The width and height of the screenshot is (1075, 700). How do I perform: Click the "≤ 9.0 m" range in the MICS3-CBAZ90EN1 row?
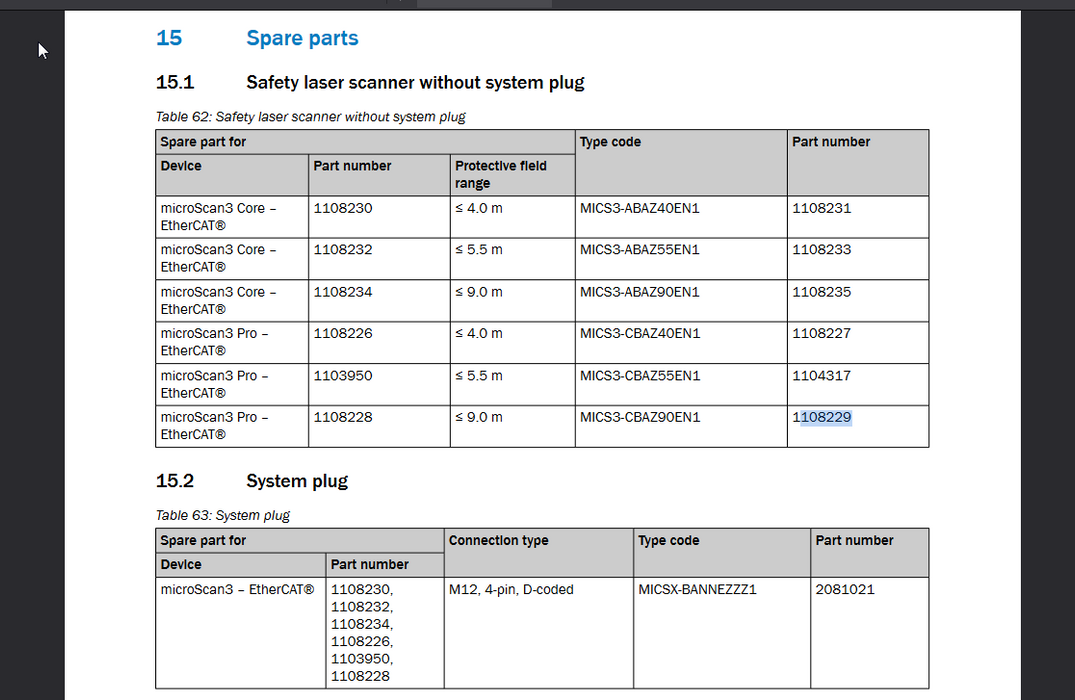[x=479, y=417]
